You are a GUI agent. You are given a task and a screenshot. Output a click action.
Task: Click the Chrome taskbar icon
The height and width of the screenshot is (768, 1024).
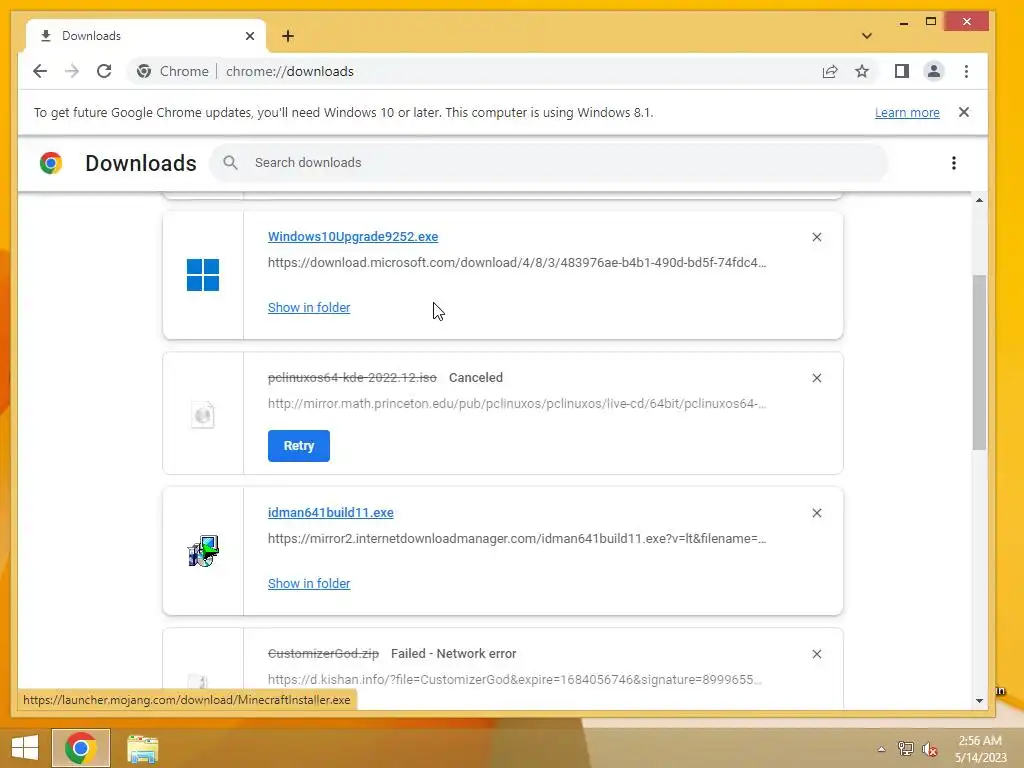(x=81, y=748)
